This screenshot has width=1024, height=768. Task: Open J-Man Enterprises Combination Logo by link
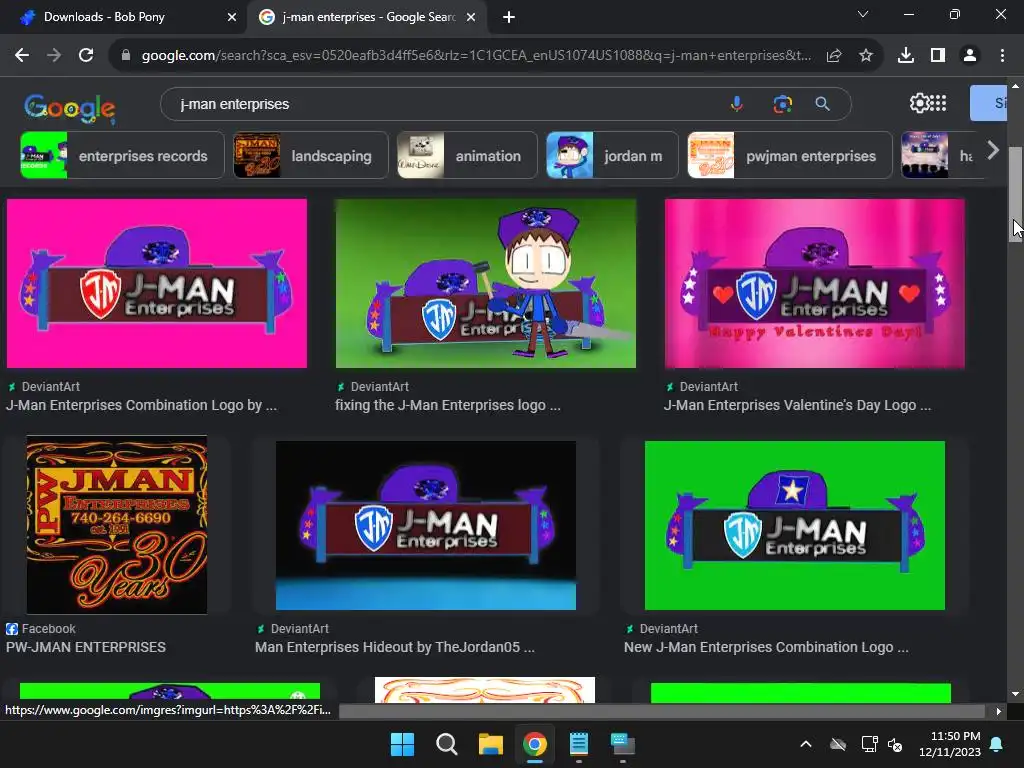click(x=141, y=405)
